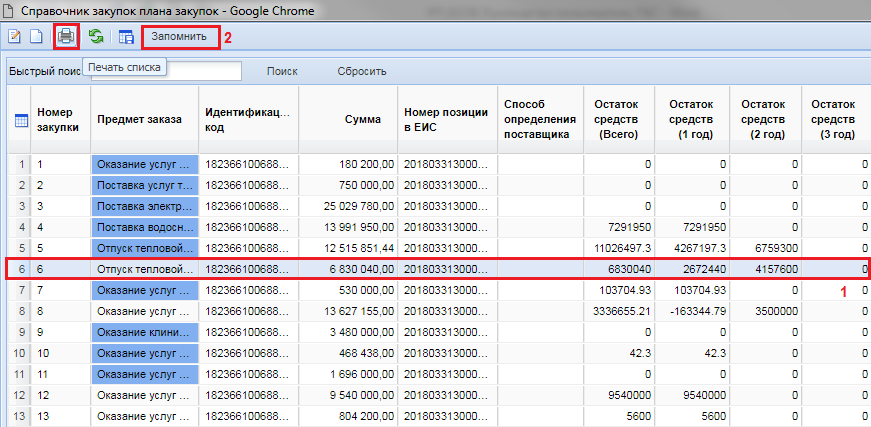Screen dimensions: 871x427
Task: Click the Сбросить button
Action: pyautogui.click(x=361, y=71)
